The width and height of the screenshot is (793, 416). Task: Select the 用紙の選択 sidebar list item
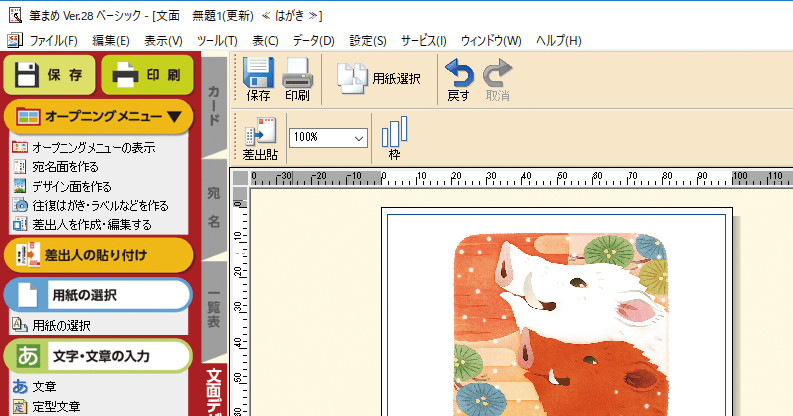(61, 326)
